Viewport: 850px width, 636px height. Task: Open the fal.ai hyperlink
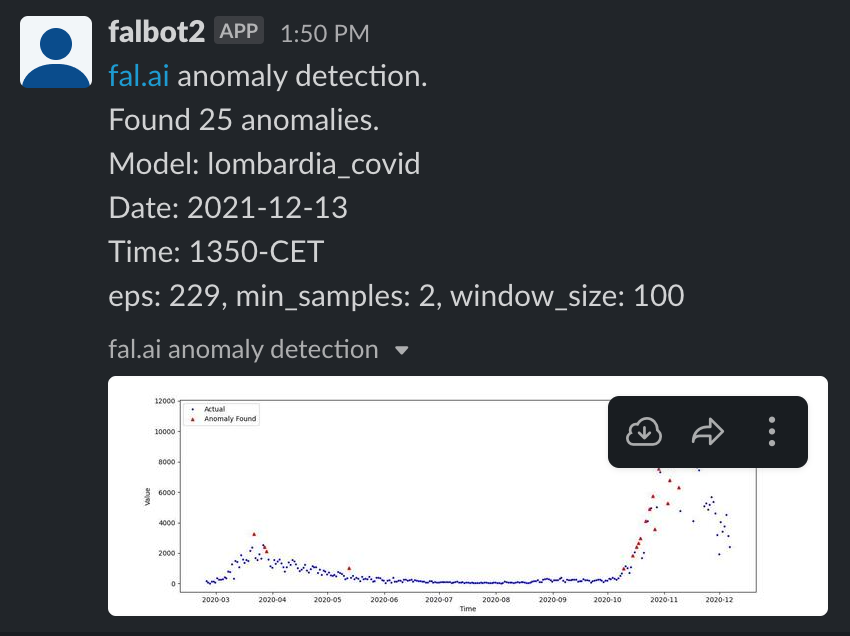tap(139, 75)
